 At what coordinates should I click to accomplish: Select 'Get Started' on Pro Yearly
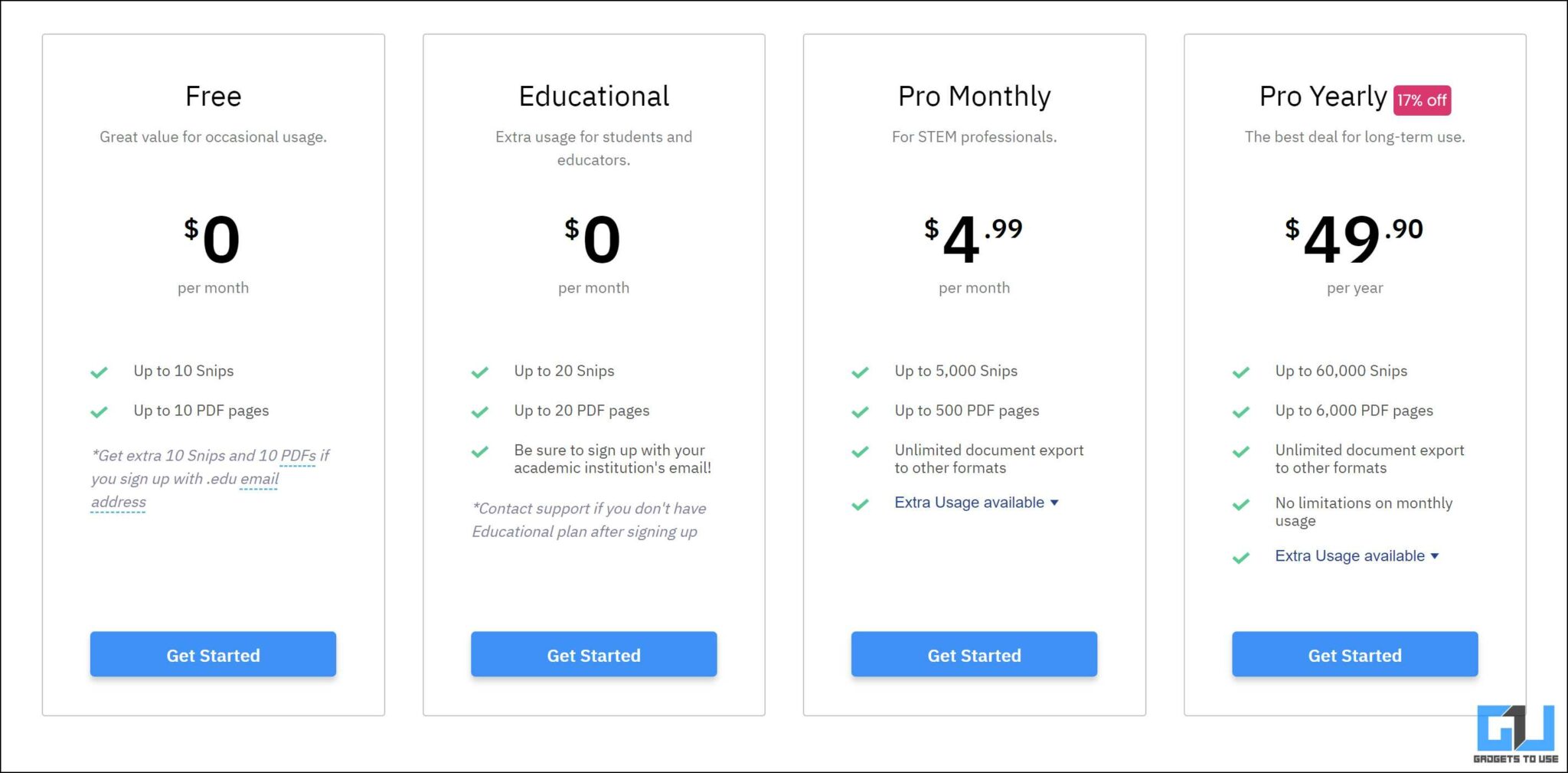click(x=1354, y=654)
